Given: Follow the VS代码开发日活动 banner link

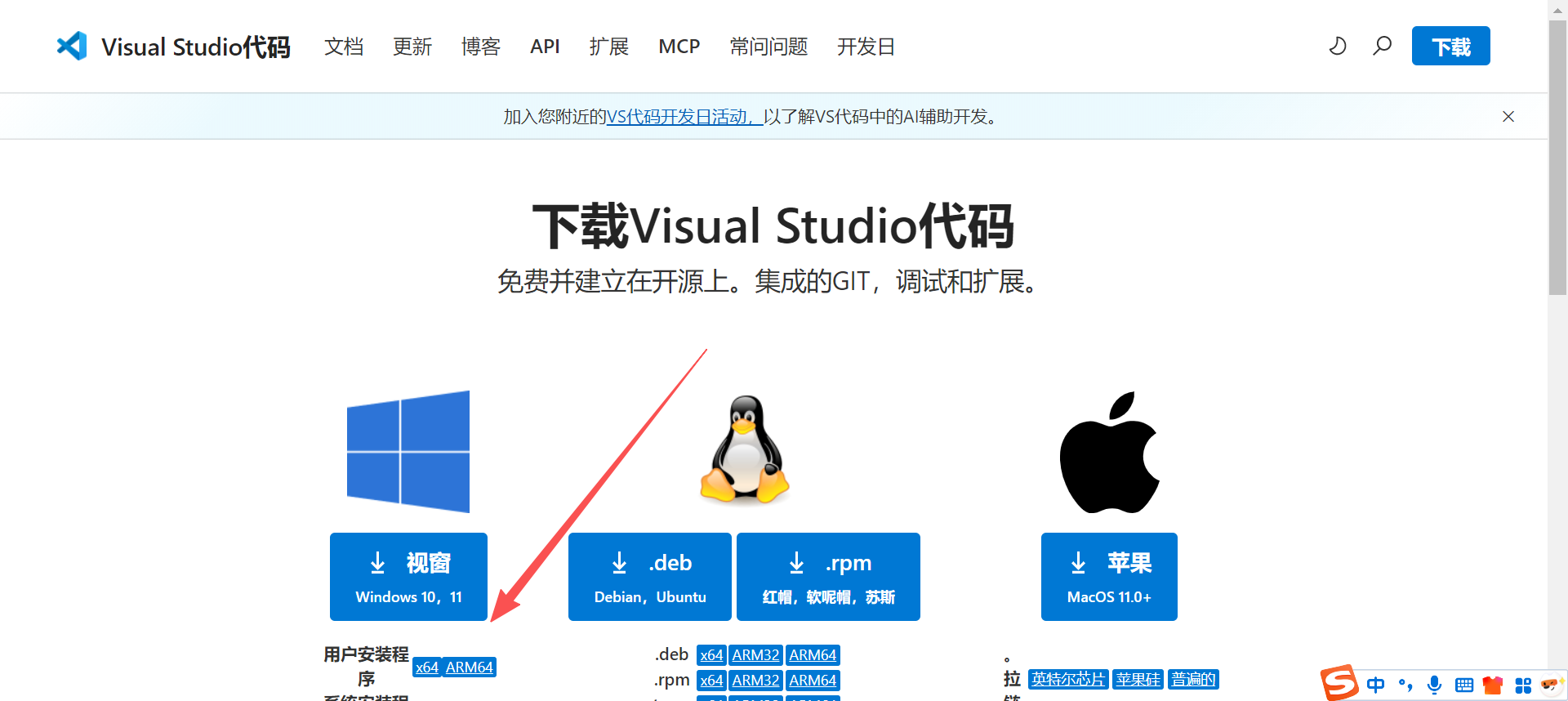Looking at the screenshot, I should [684, 117].
